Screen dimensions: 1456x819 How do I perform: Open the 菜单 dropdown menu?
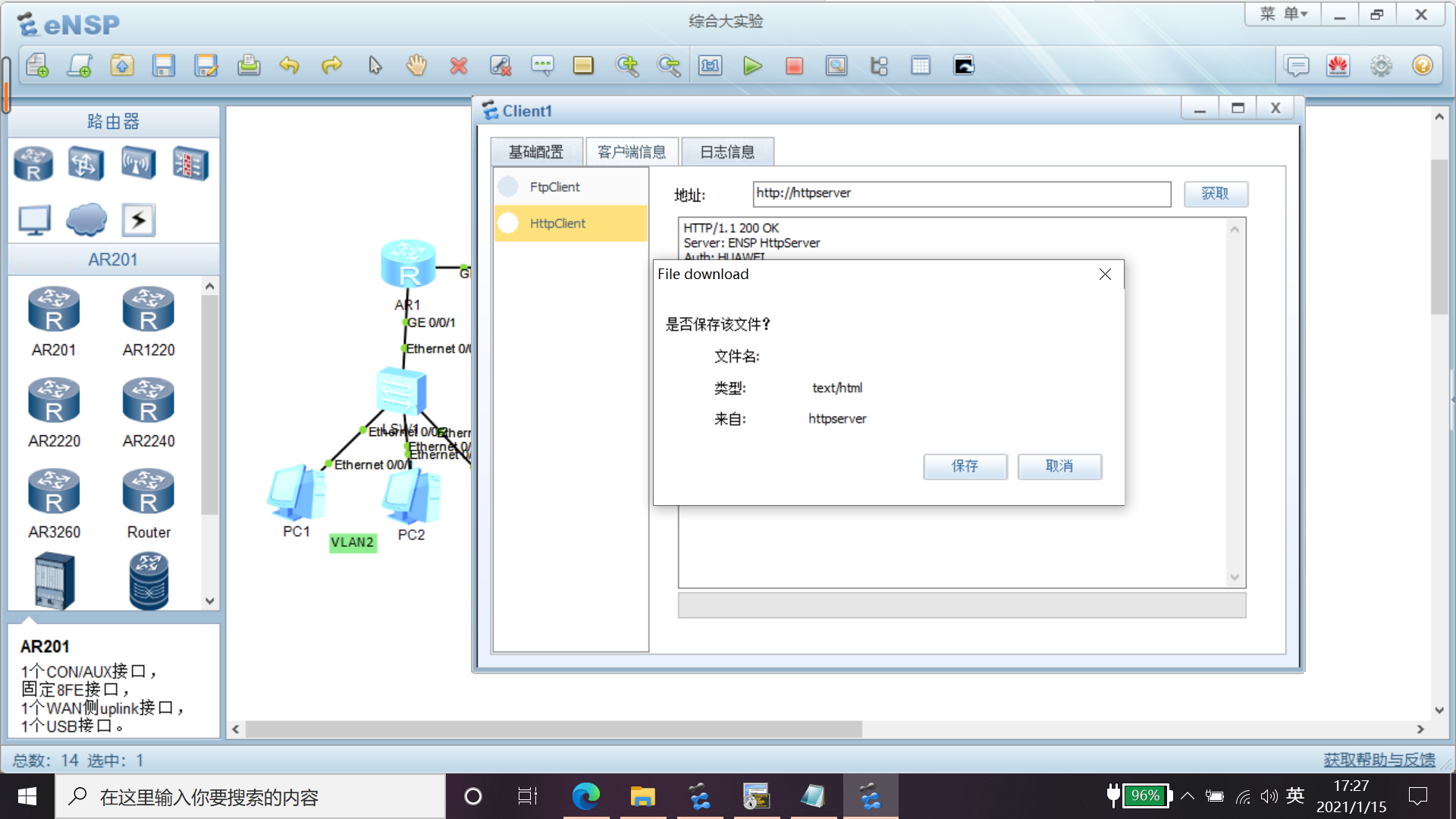coord(1283,14)
